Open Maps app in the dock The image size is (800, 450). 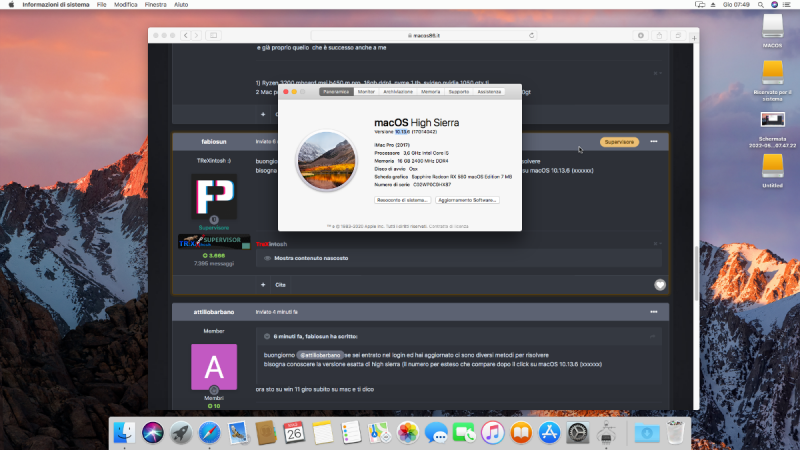tap(379, 433)
